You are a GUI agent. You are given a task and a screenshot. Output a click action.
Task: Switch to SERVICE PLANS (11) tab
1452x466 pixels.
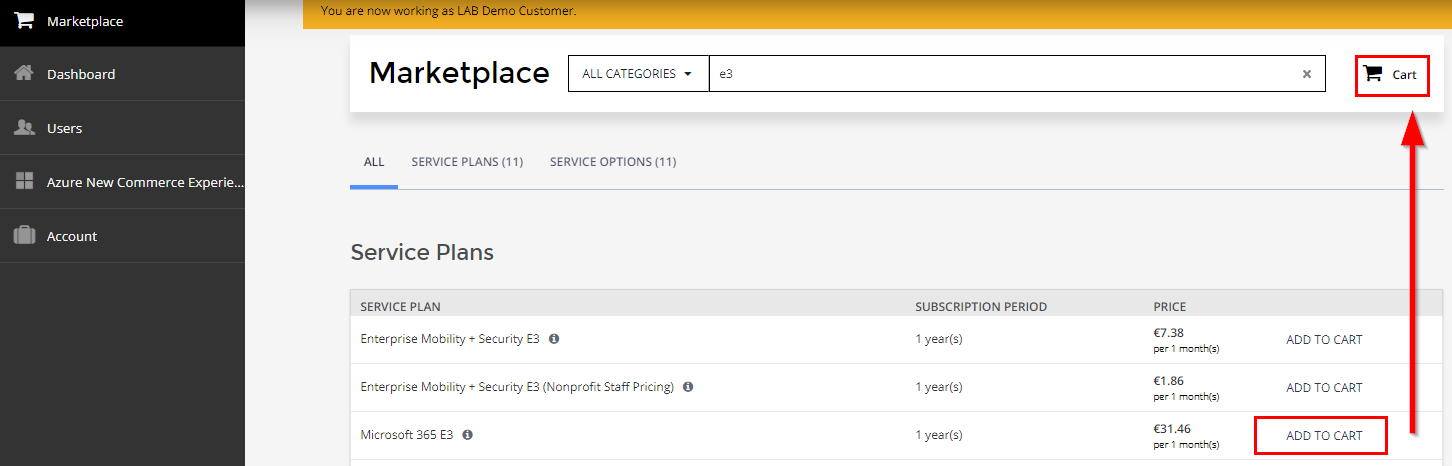tap(467, 162)
